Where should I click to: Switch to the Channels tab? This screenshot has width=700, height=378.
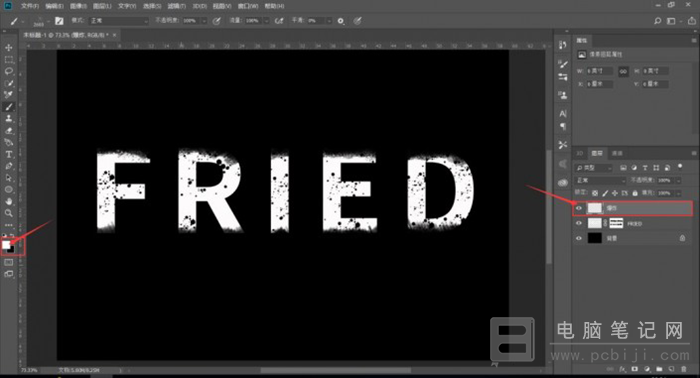[617, 153]
